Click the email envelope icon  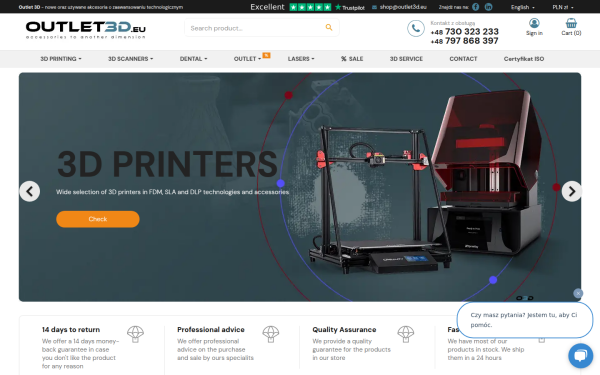pos(374,7)
